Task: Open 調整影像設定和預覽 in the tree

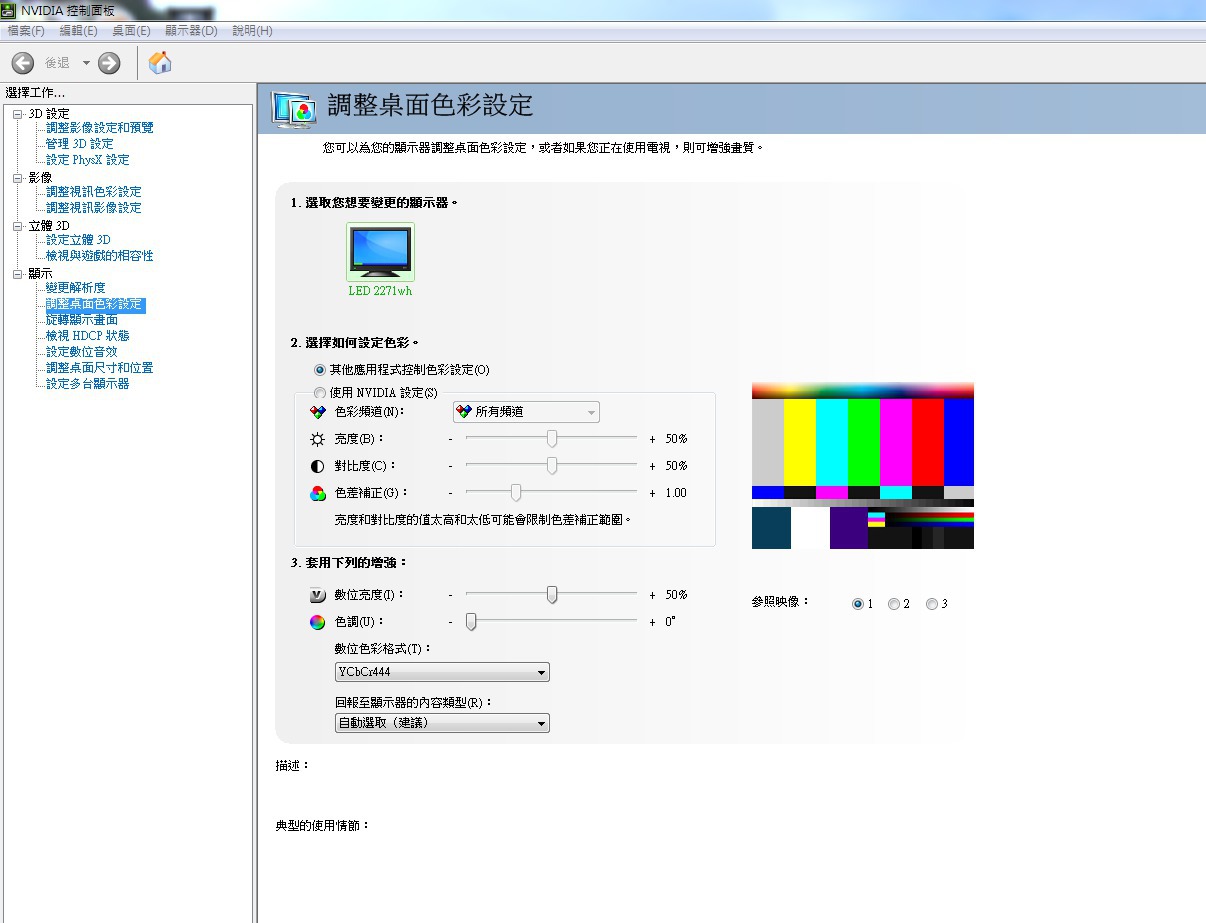Action: click(x=100, y=128)
